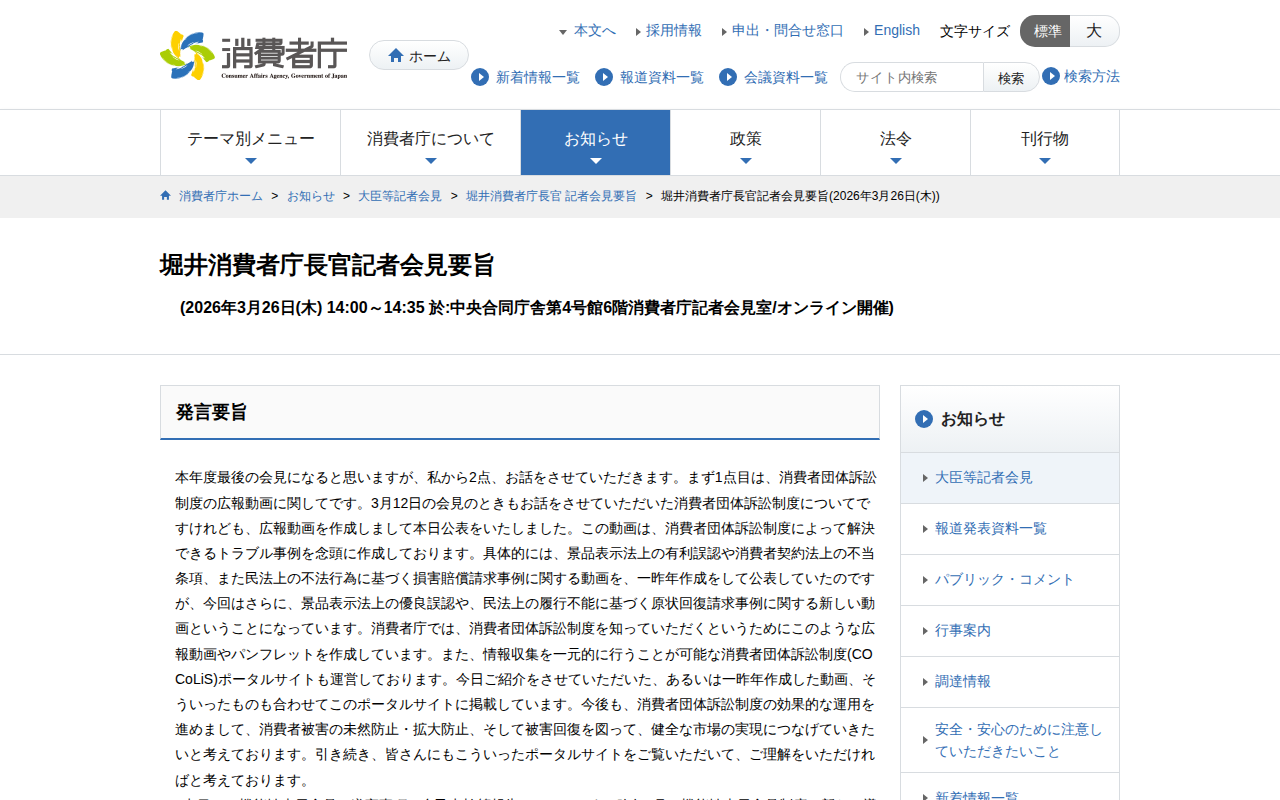1280x800 pixels.
Task: Click the arrow icon beside 会議資料一覧
Action: click(x=728, y=77)
